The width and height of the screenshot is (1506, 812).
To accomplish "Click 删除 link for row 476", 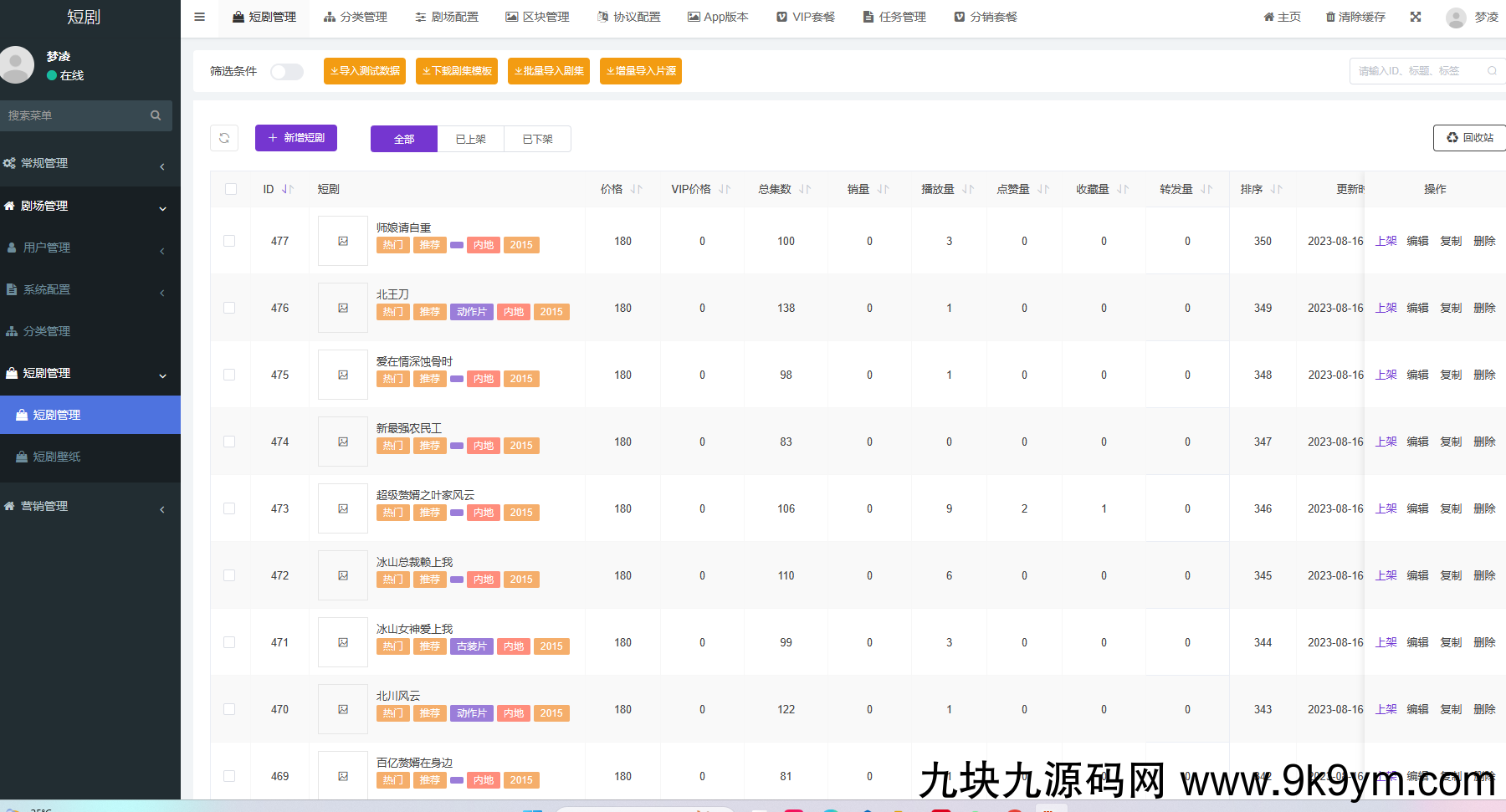I will (x=1484, y=308).
